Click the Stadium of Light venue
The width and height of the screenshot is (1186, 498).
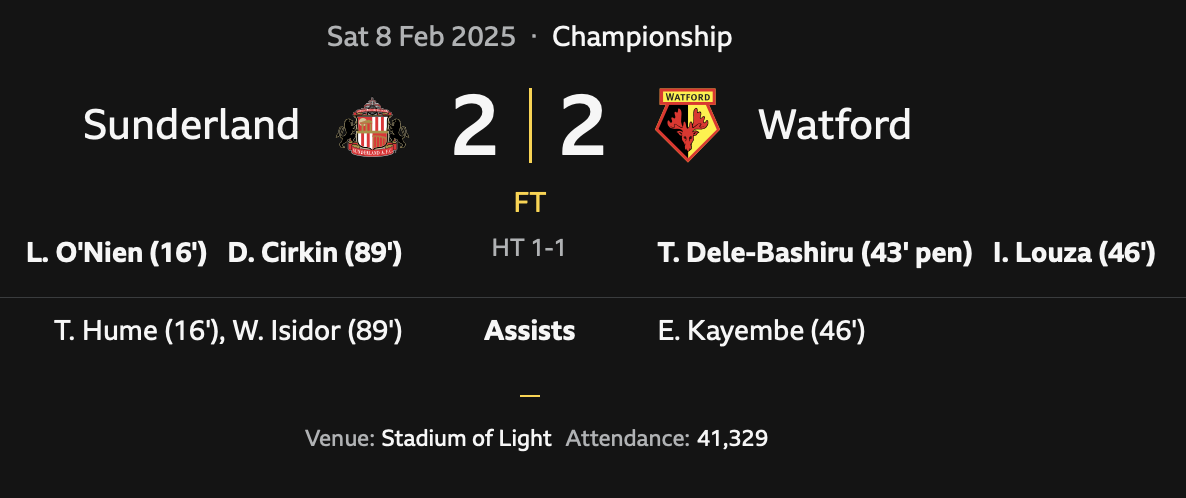point(466,438)
